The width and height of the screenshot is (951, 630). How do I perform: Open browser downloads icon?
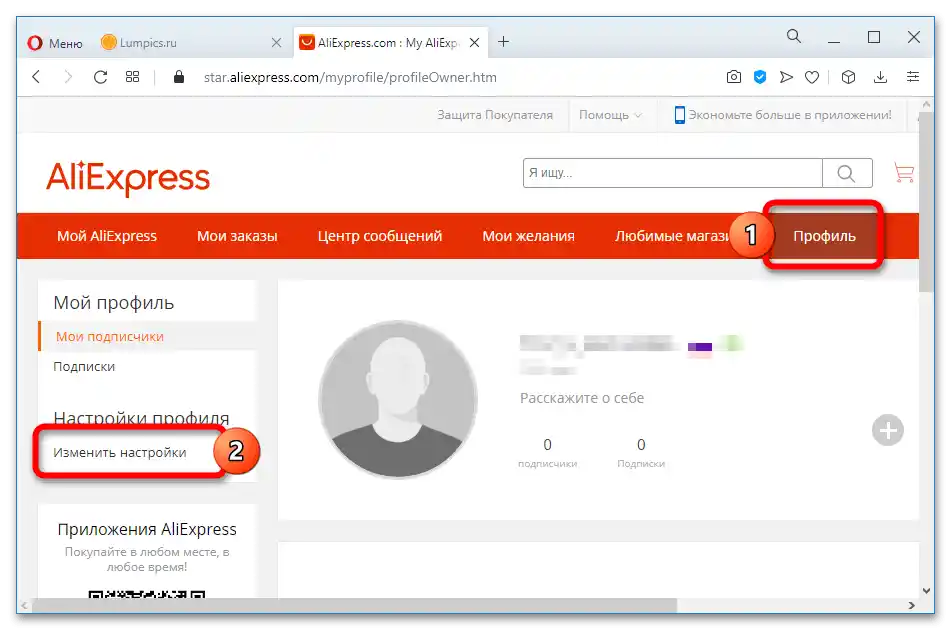[880, 77]
